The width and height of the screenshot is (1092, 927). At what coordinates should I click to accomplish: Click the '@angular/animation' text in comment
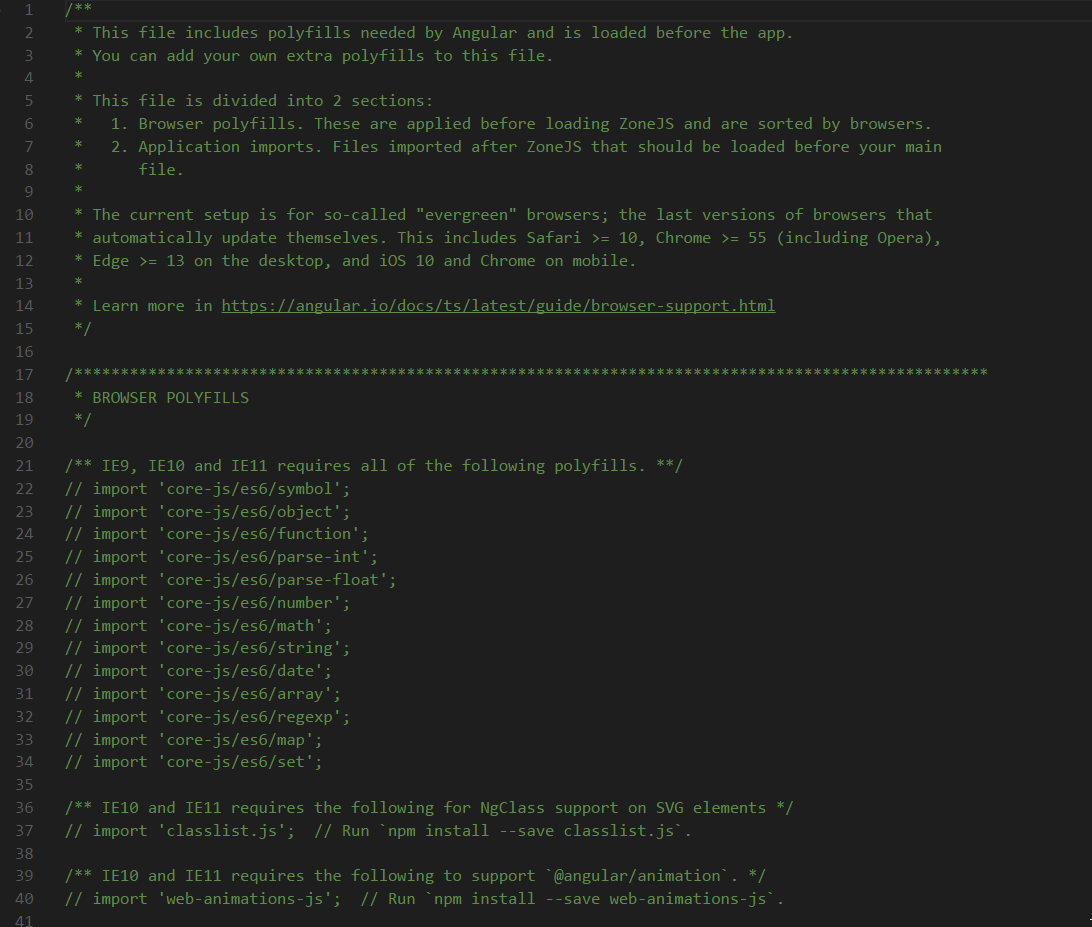(637, 876)
